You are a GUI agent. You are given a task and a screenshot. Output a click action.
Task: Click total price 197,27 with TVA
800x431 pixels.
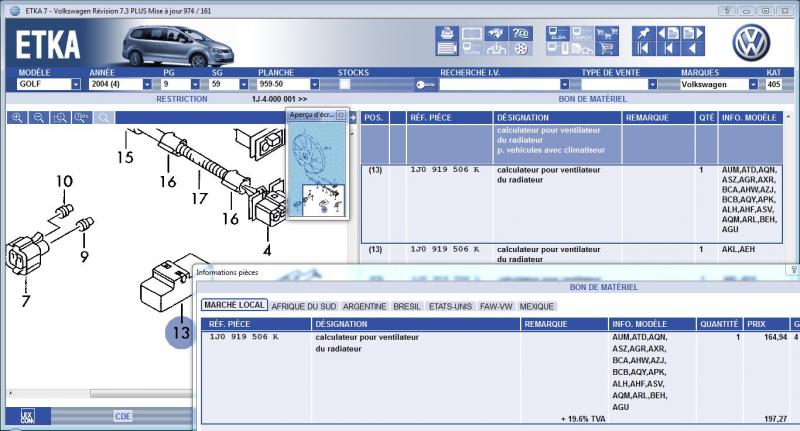pos(776,419)
